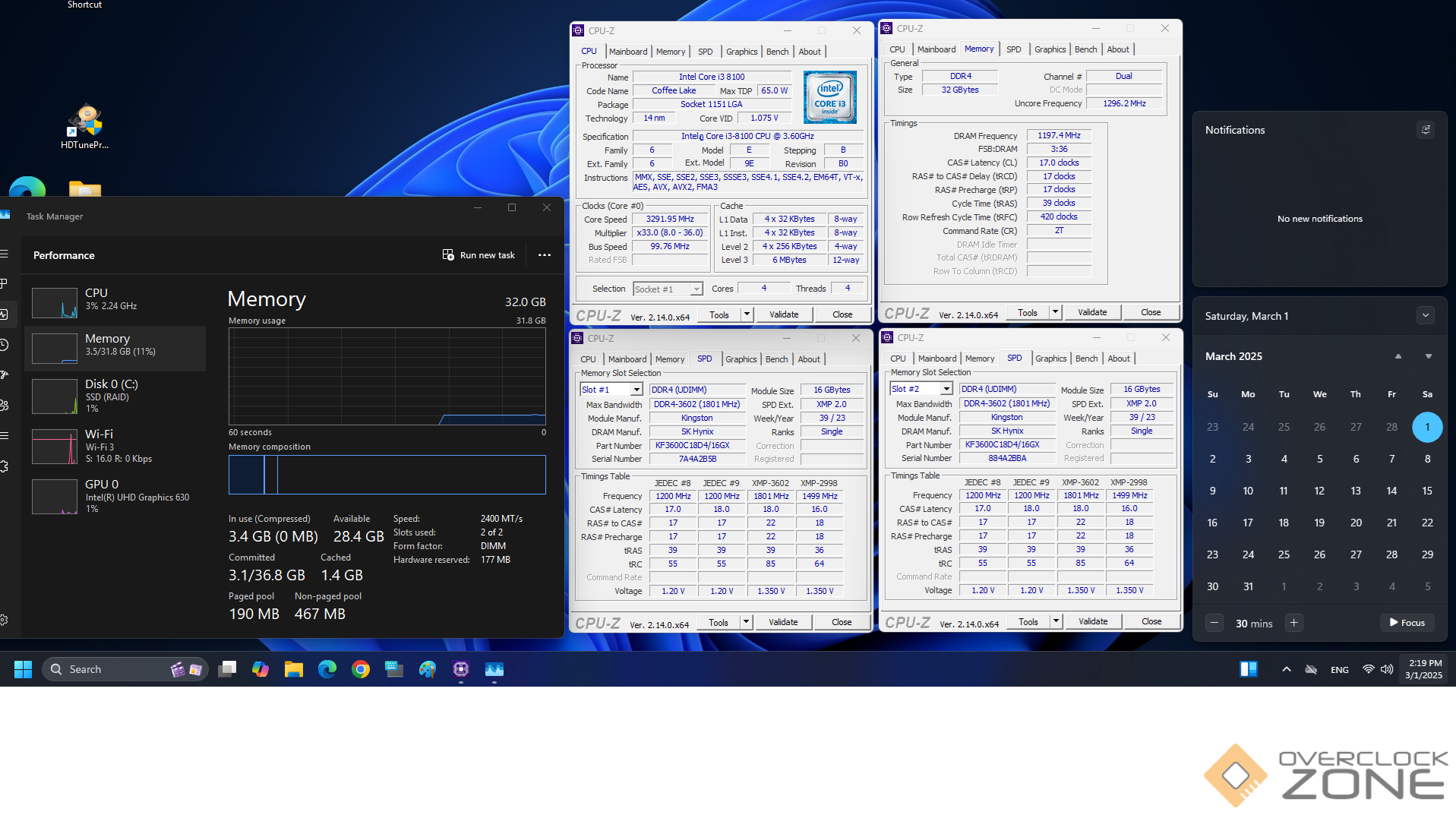Open the Socket #1 selection dropdown
The width and height of the screenshot is (1456, 815).
696,289
